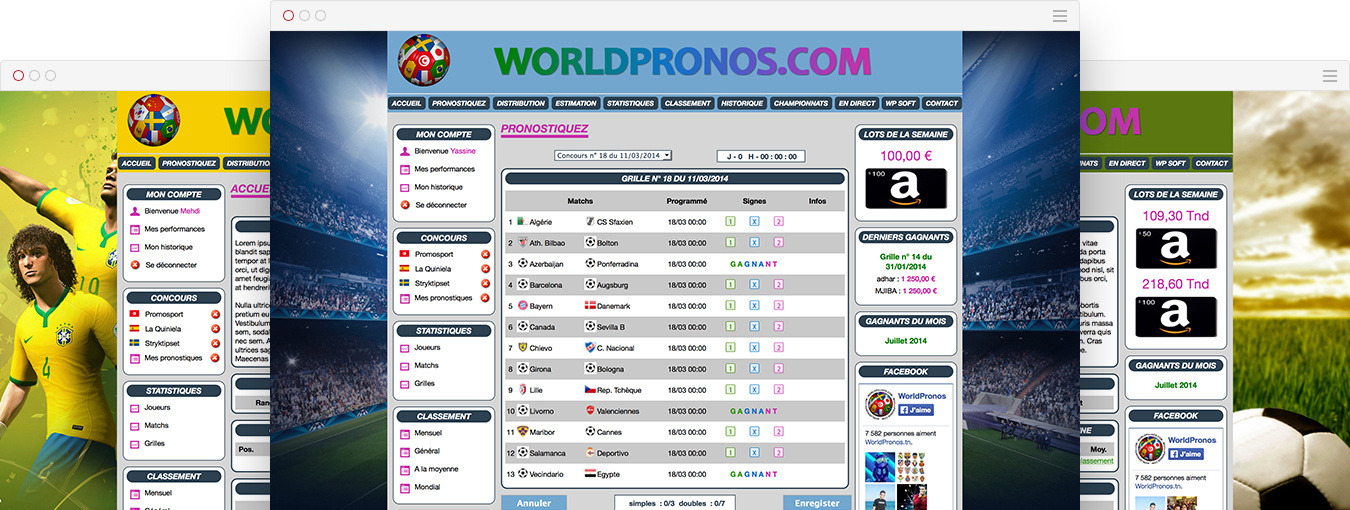Remove Promosport with its red X icon, front window
The width and height of the screenshot is (1350, 510).
(x=485, y=255)
